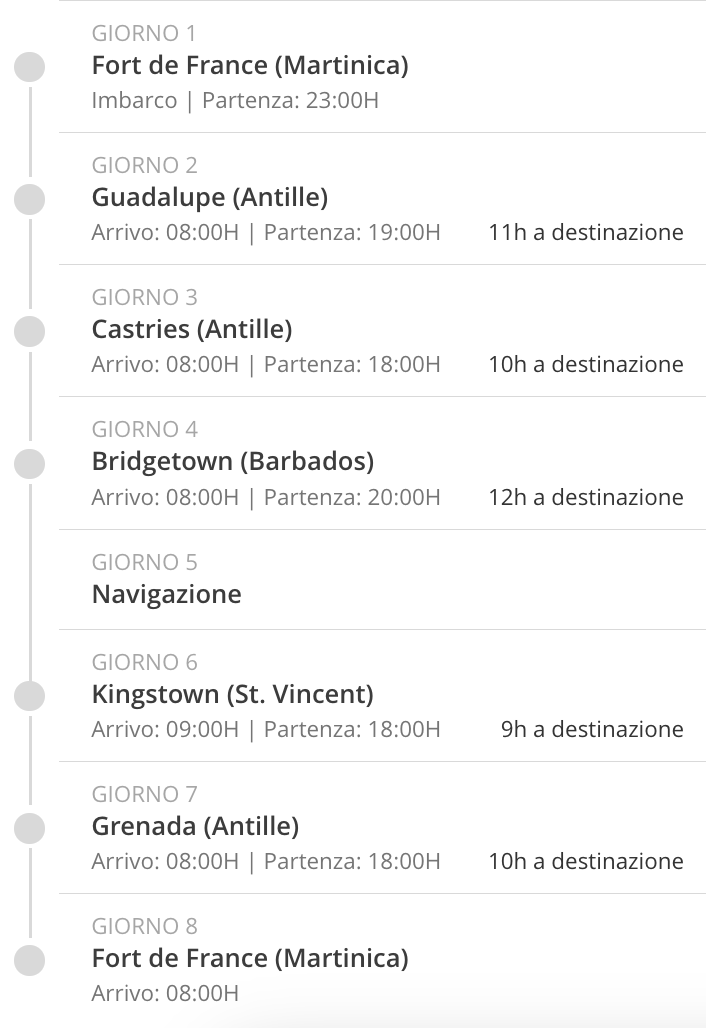Click the Giorno 8 Fort de France title
Image resolution: width=706 pixels, height=1028 pixels.
[250, 959]
